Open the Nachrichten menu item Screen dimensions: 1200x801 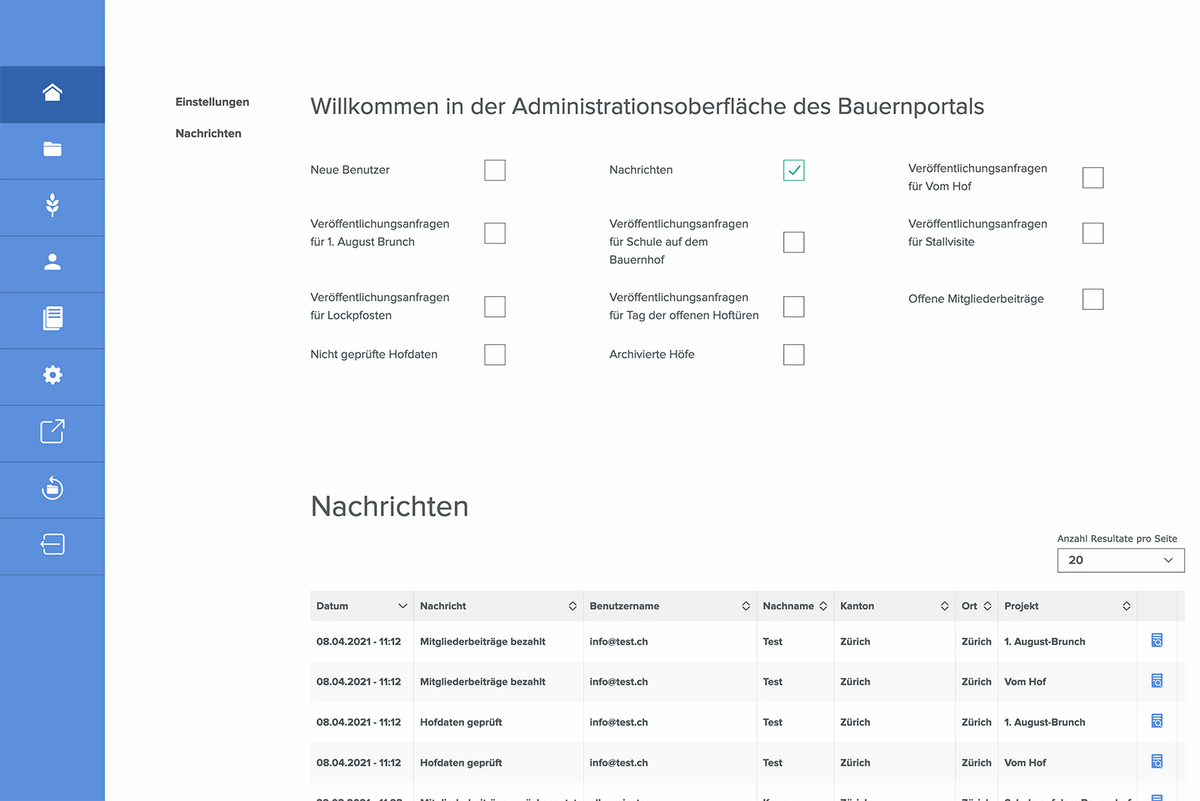(x=208, y=133)
